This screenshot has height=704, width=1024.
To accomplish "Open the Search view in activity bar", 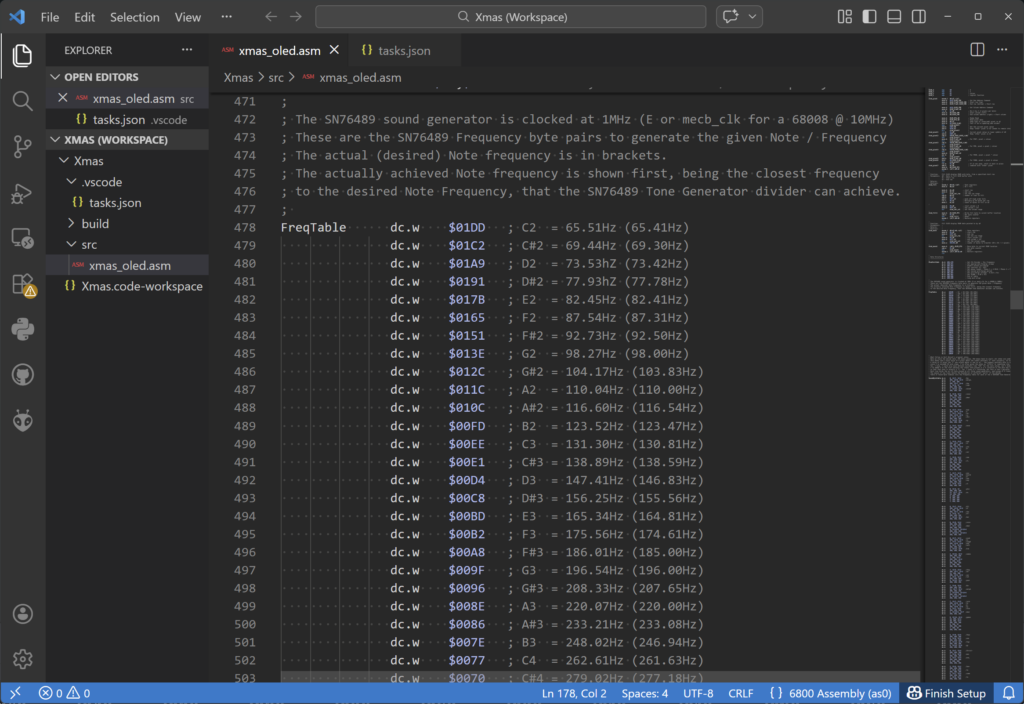I will [x=22, y=101].
